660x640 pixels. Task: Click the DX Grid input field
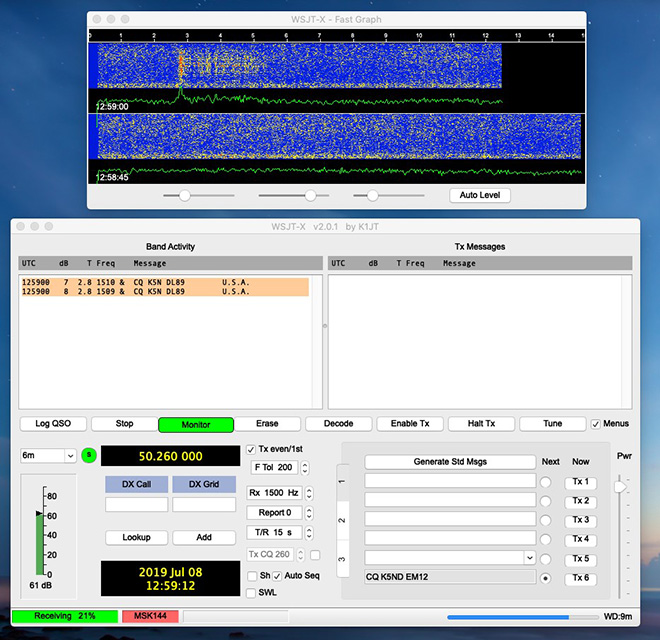pos(204,504)
